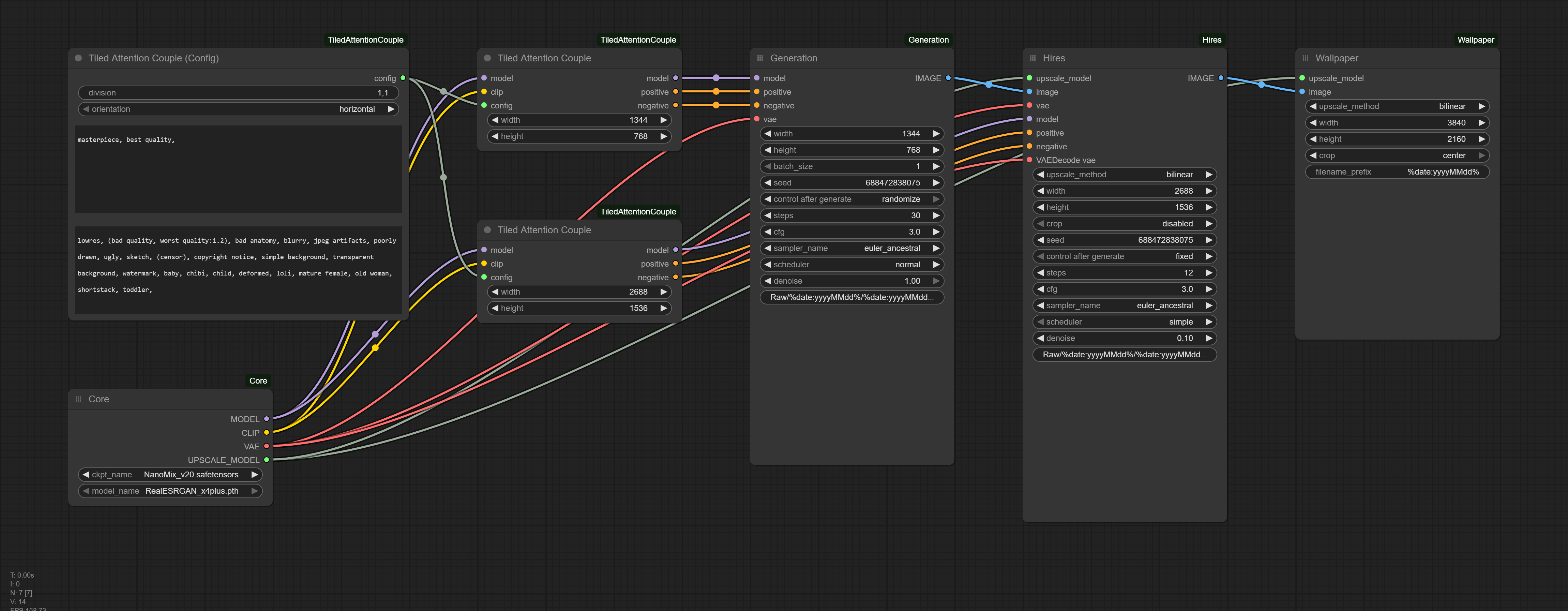The width and height of the screenshot is (1568, 611).
Task: Click the config output socket on Config node
Action: coord(403,78)
